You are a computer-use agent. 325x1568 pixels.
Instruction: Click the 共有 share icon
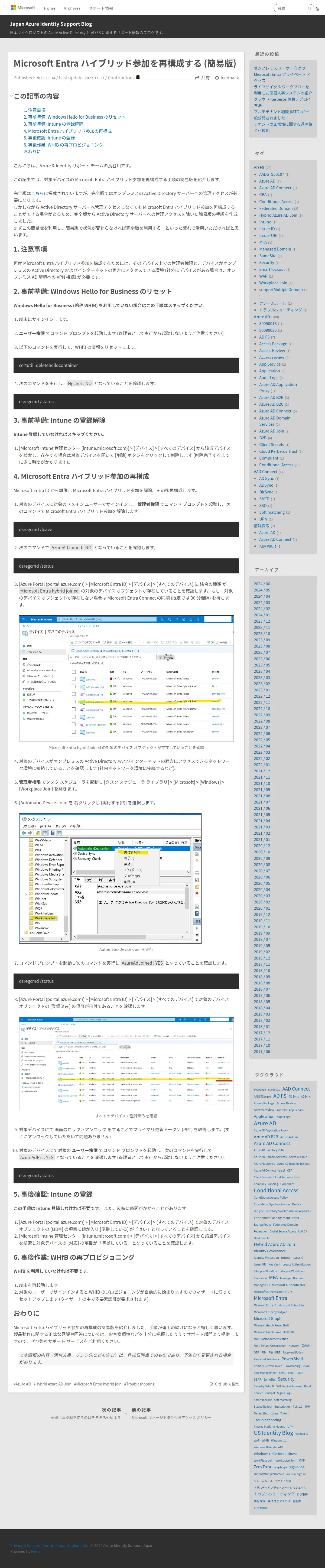[x=202, y=78]
